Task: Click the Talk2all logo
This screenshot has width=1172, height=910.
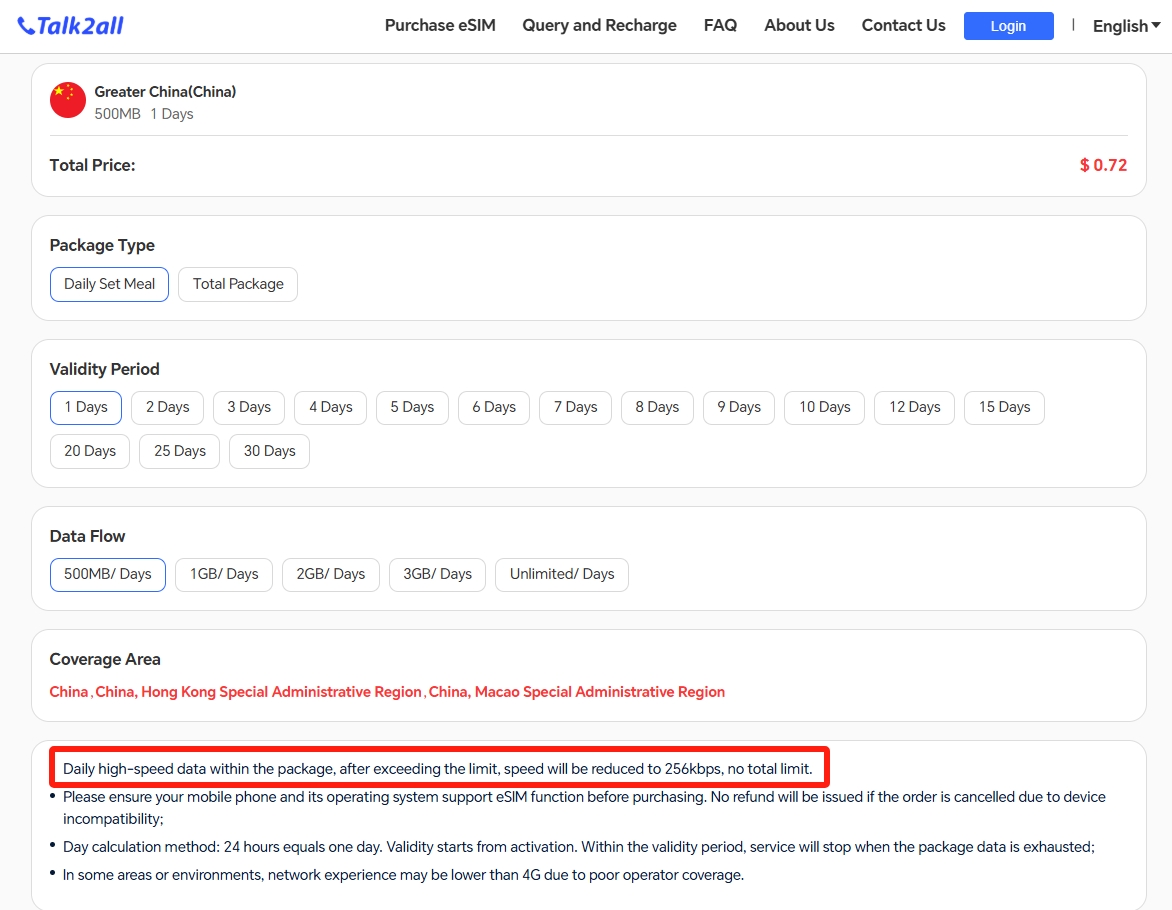Action: click(71, 26)
